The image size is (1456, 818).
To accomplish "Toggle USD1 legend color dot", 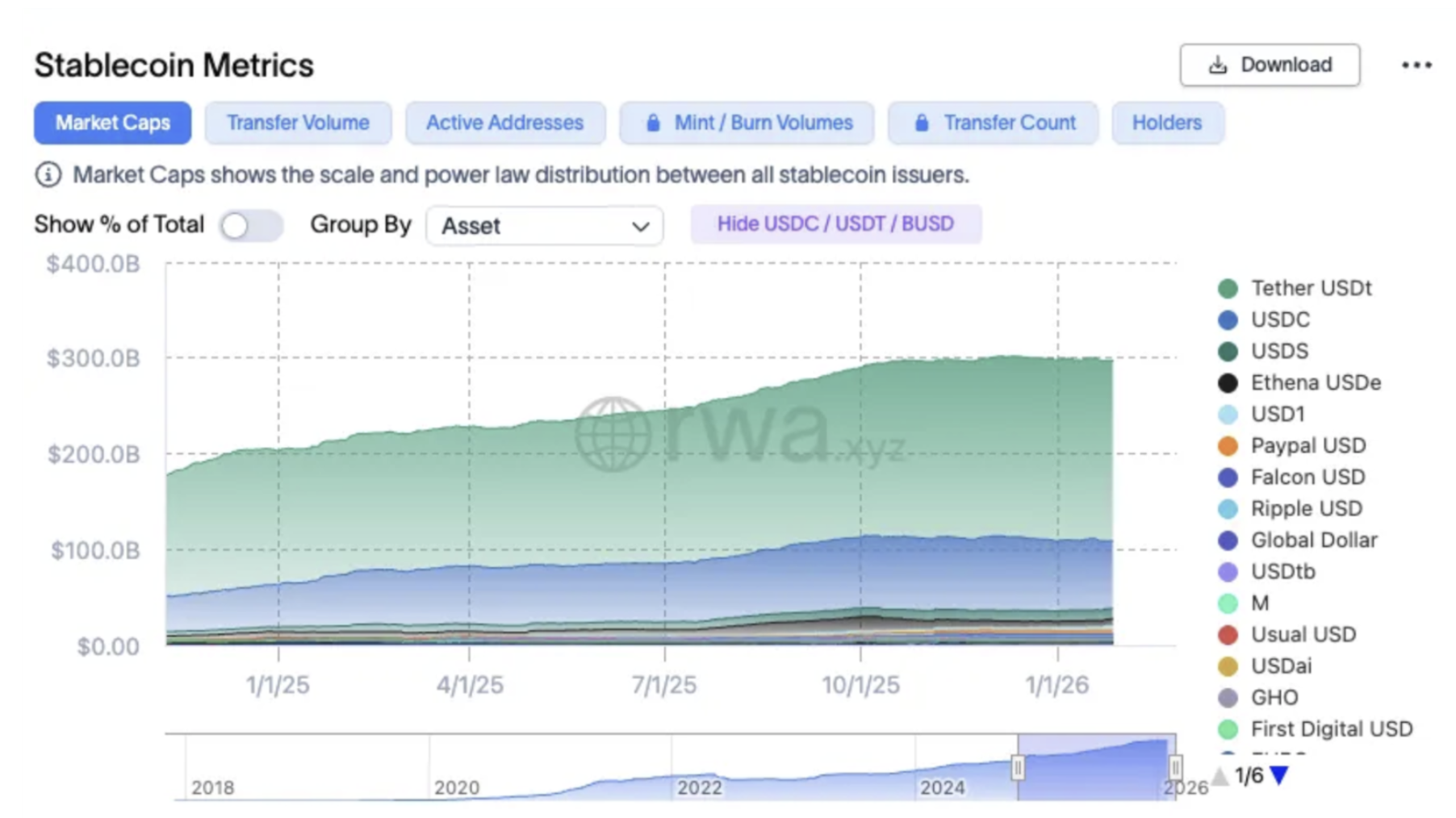I will coord(1228,414).
